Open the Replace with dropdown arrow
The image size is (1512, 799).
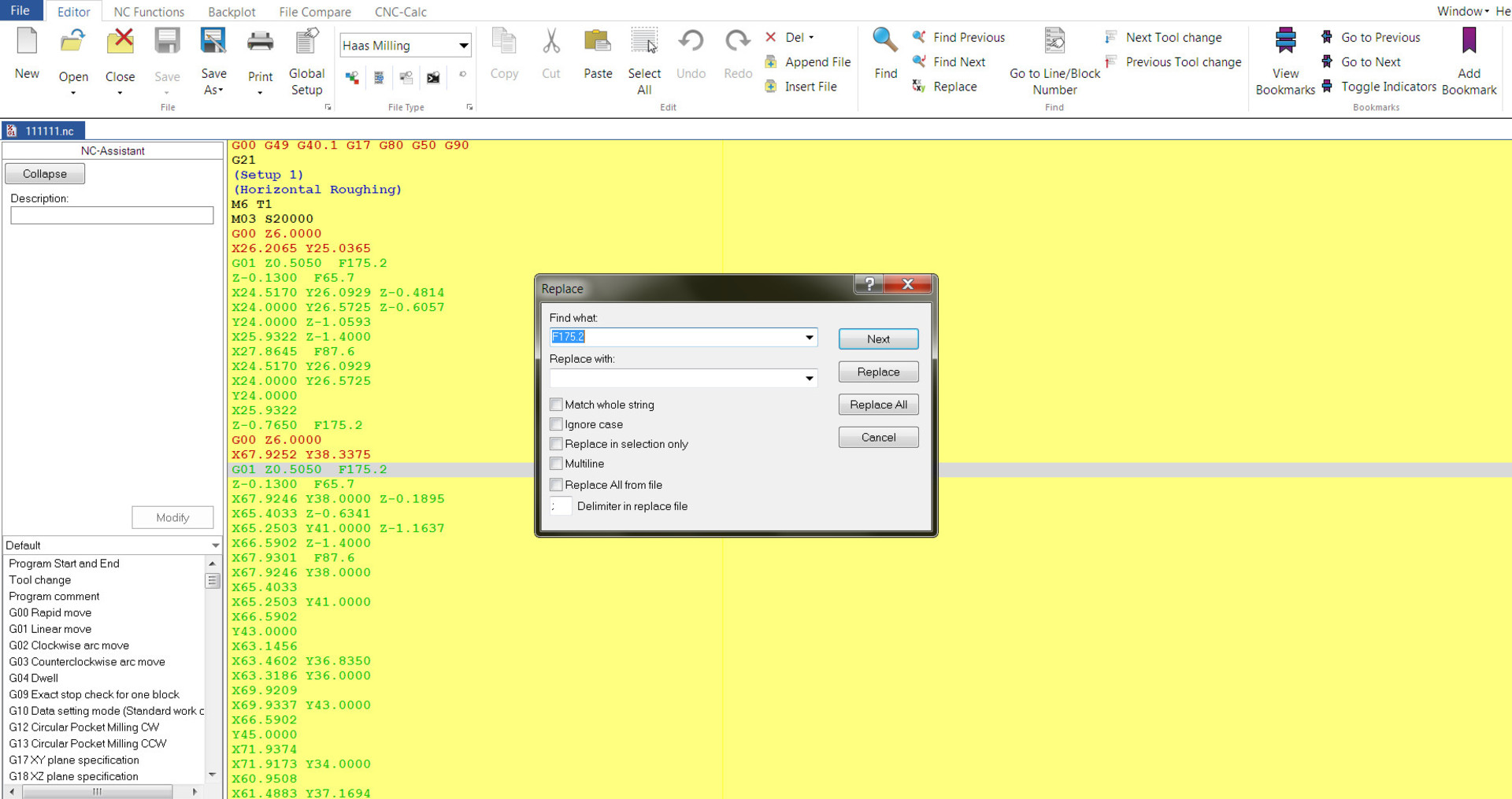pyautogui.click(x=809, y=379)
